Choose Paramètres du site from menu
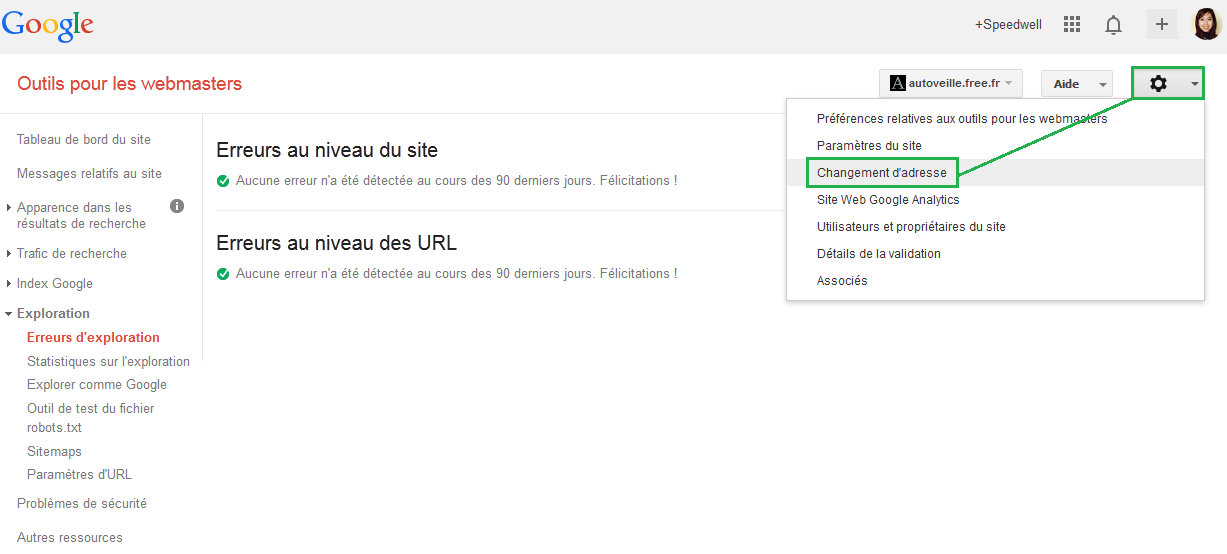Image resolution: width=1227 pixels, height=554 pixels. point(869,146)
